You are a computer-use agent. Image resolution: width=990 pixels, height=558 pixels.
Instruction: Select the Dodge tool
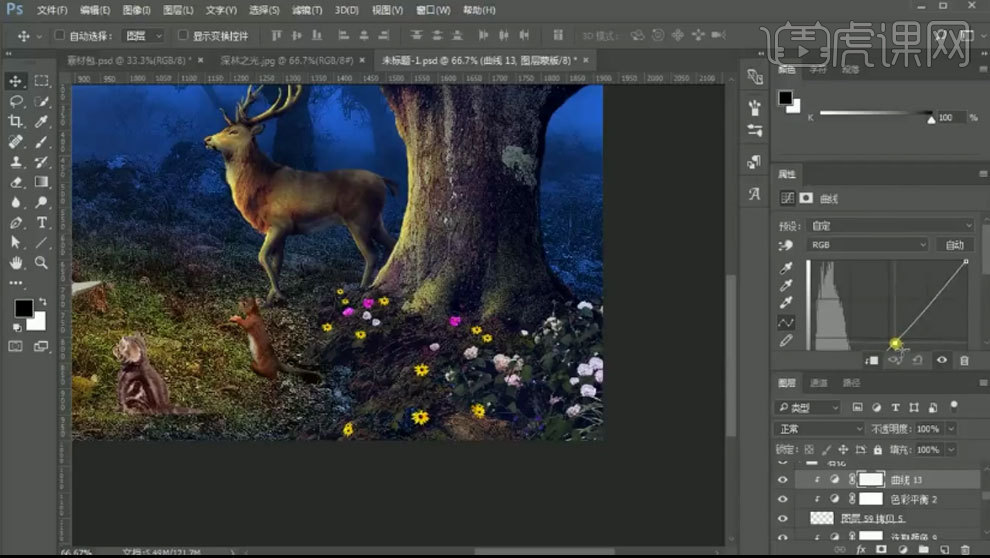tap(42, 202)
